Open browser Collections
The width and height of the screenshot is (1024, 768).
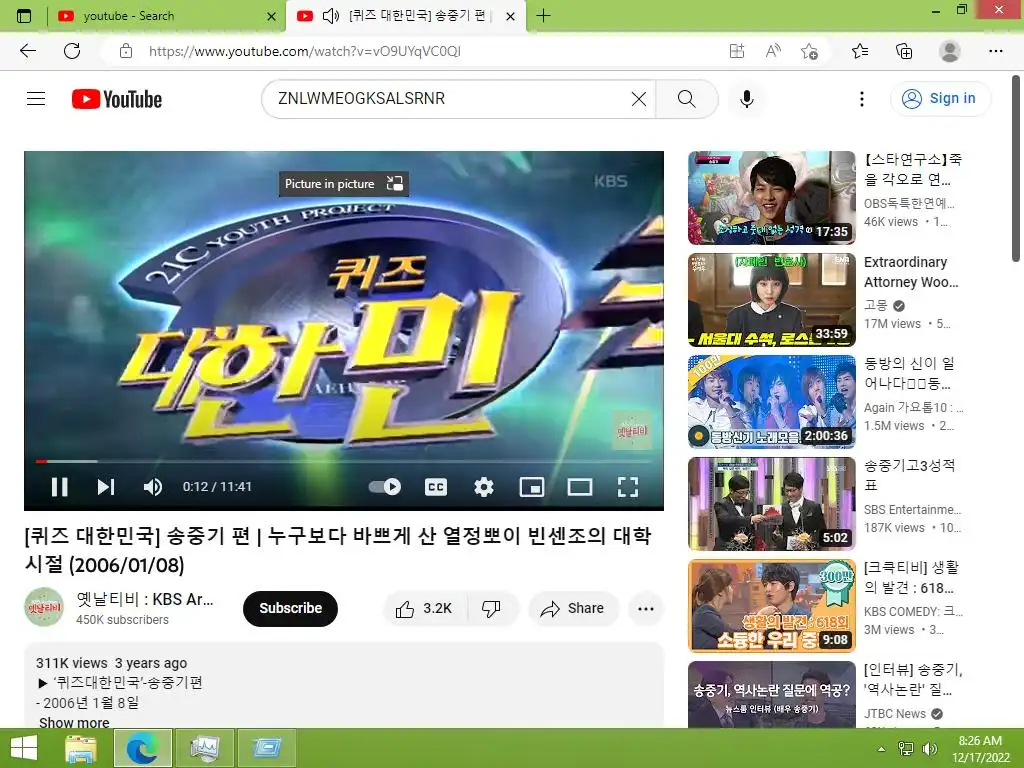point(904,51)
